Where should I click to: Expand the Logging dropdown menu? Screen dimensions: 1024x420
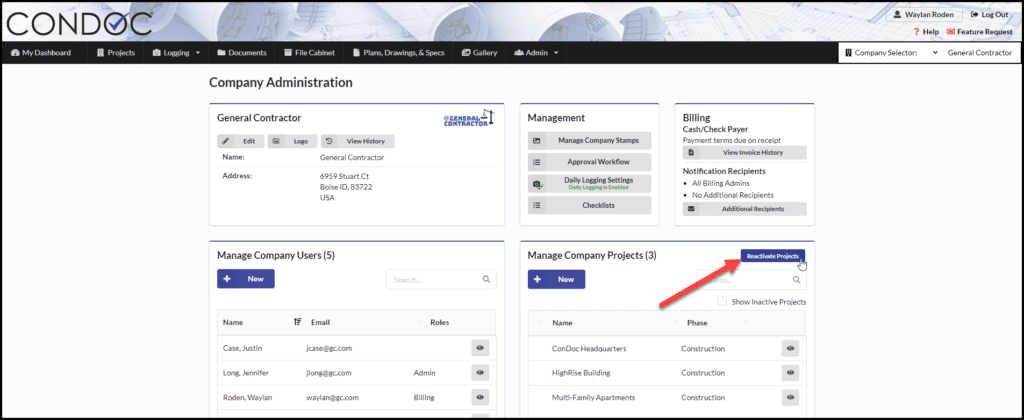point(176,53)
